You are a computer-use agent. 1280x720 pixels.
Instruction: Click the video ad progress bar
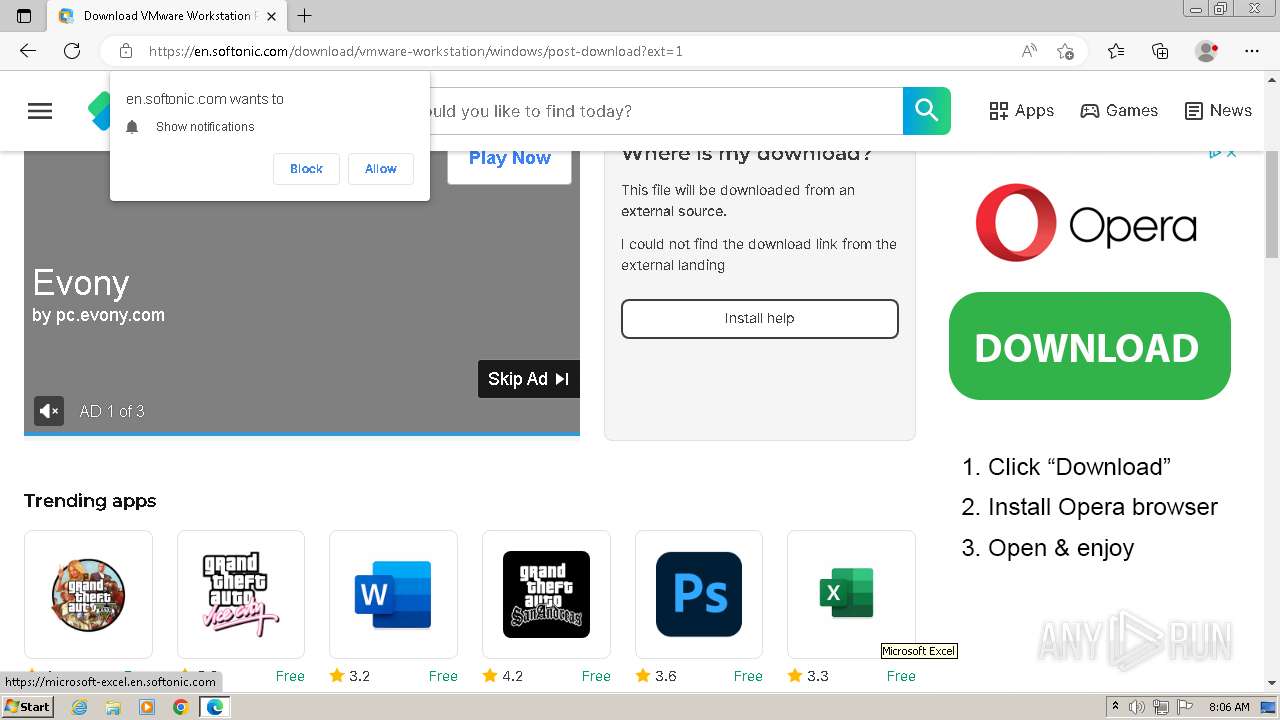(x=302, y=434)
